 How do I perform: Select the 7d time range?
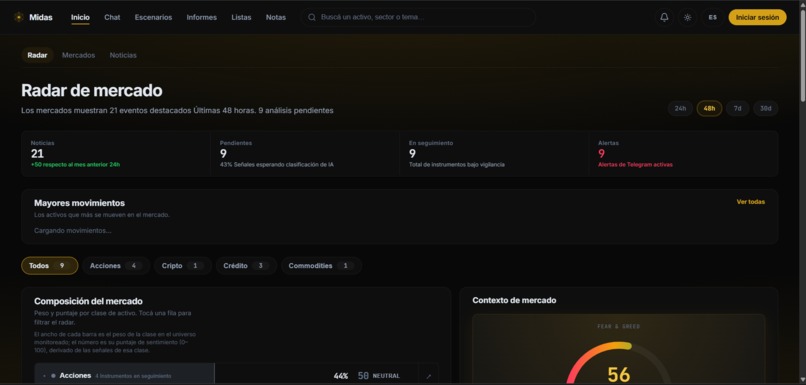pyautogui.click(x=738, y=108)
